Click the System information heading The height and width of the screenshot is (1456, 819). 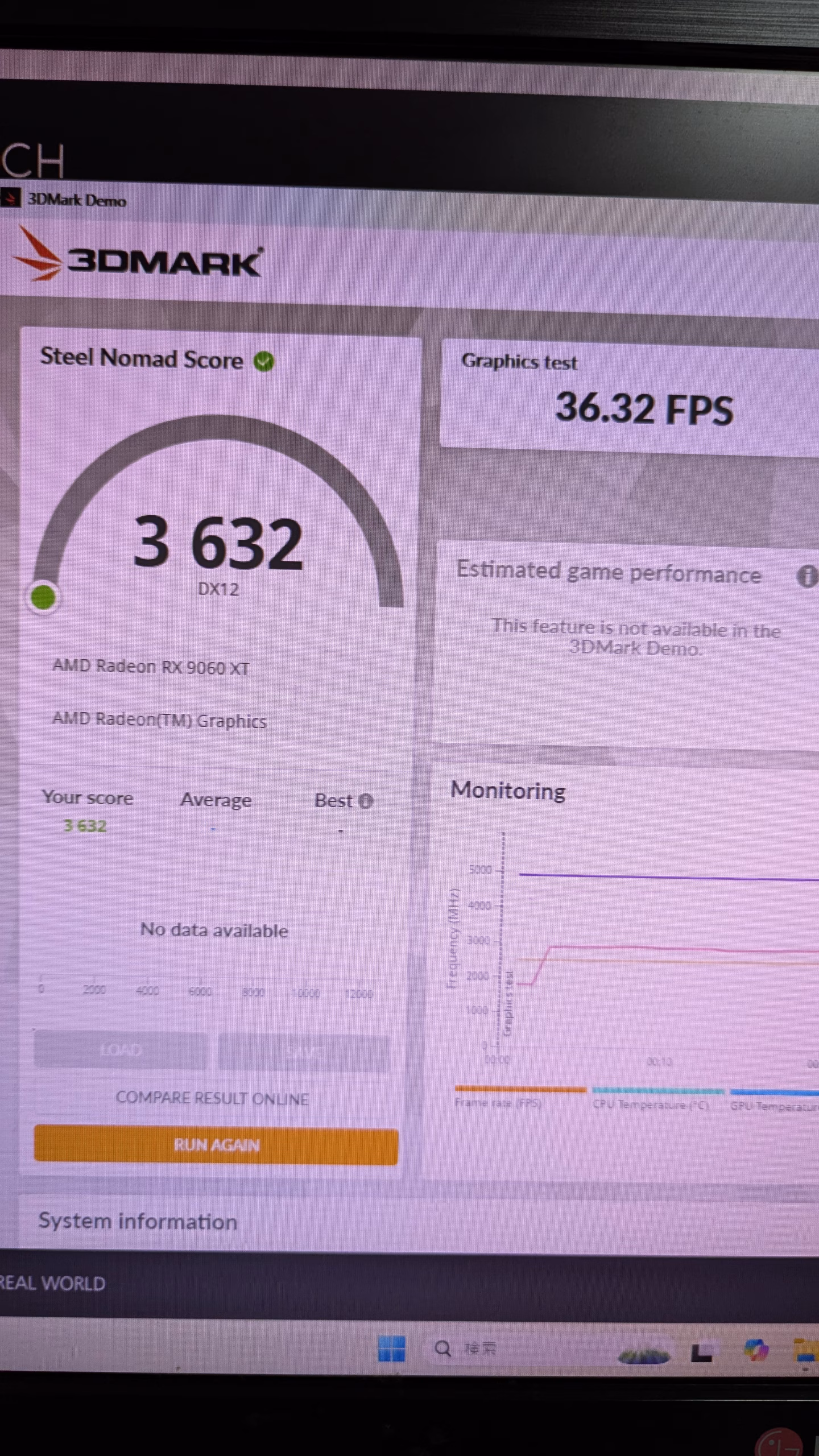138,1221
